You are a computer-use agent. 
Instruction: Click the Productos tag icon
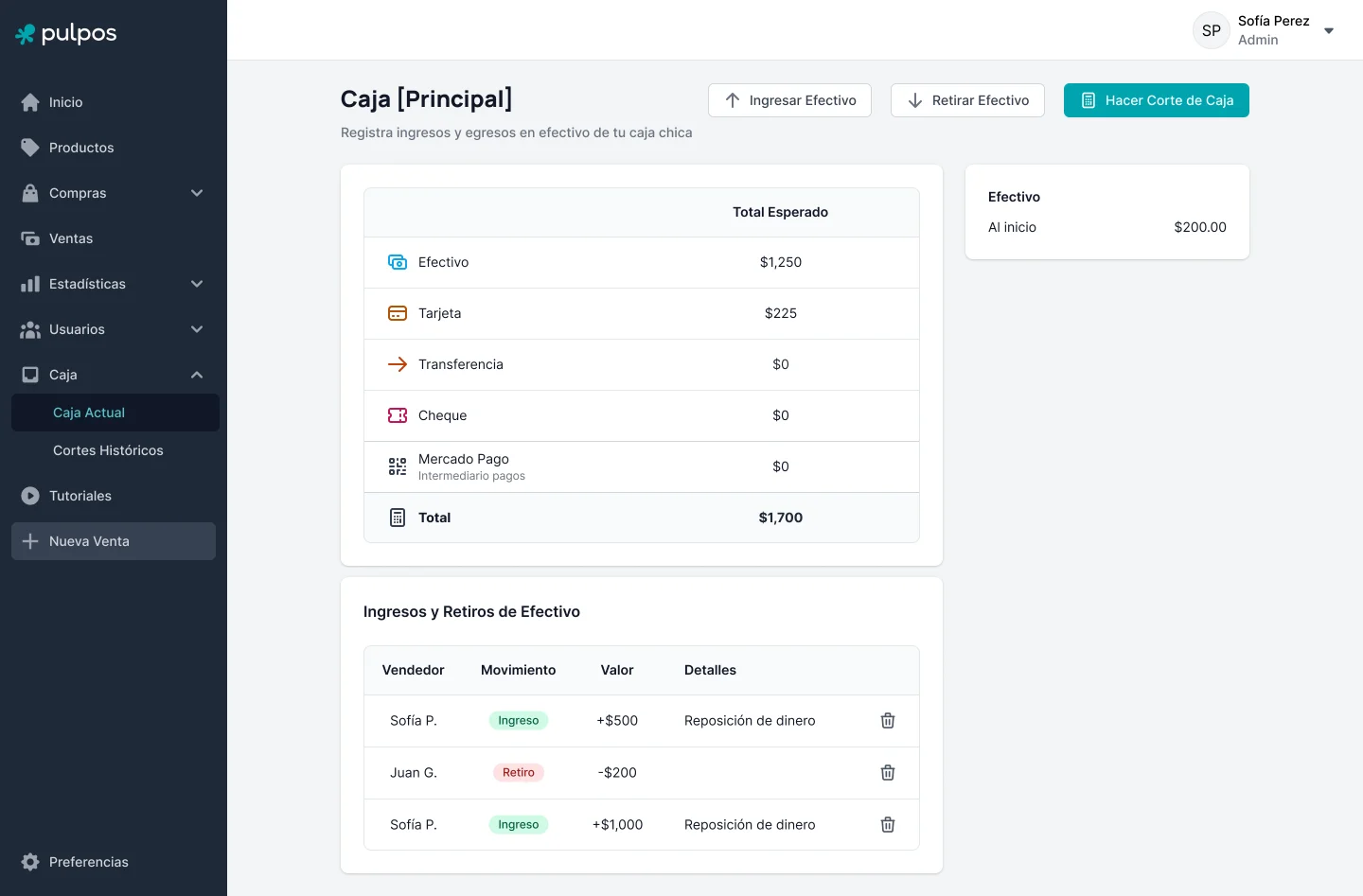[30, 148]
